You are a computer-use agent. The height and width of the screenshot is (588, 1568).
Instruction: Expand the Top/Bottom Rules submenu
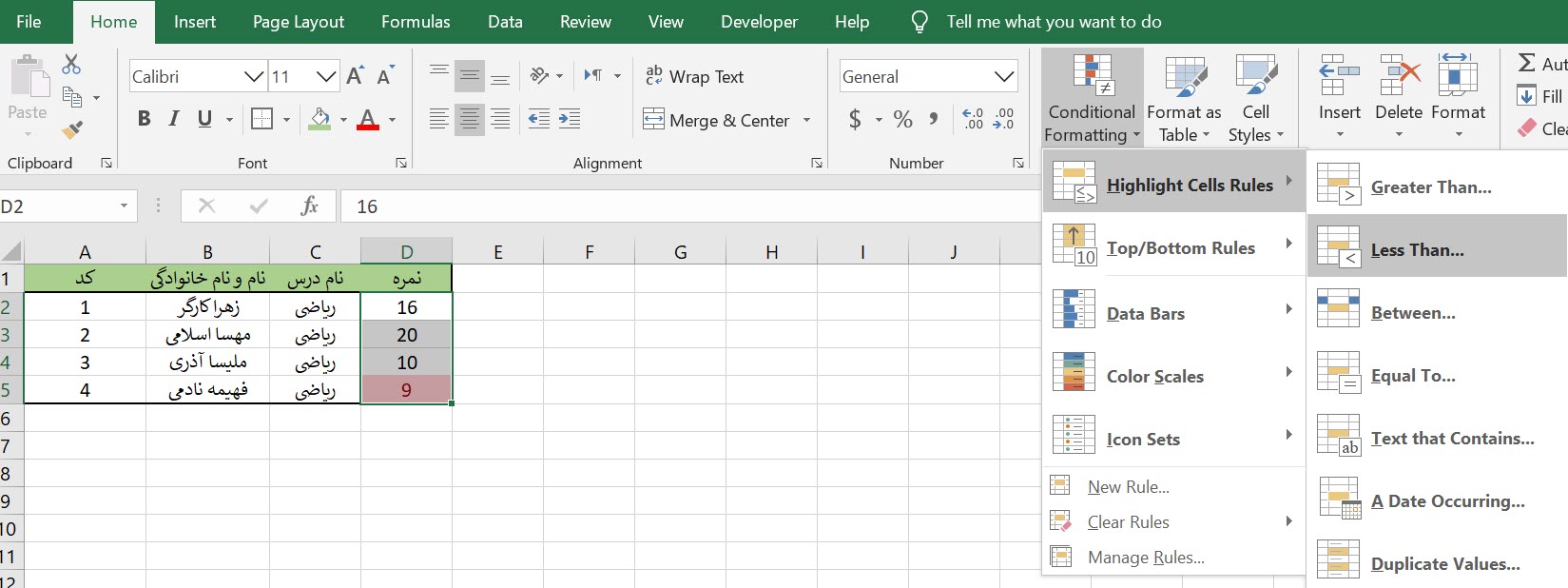point(1173,247)
